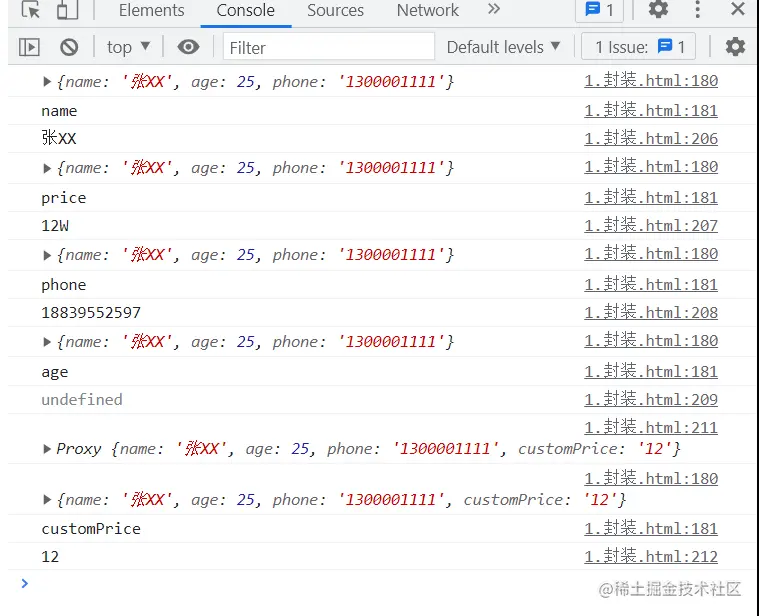Screen dimensions: 759x616
Task: Click the '18839552597' log output
Action: pyautogui.click(x=91, y=313)
